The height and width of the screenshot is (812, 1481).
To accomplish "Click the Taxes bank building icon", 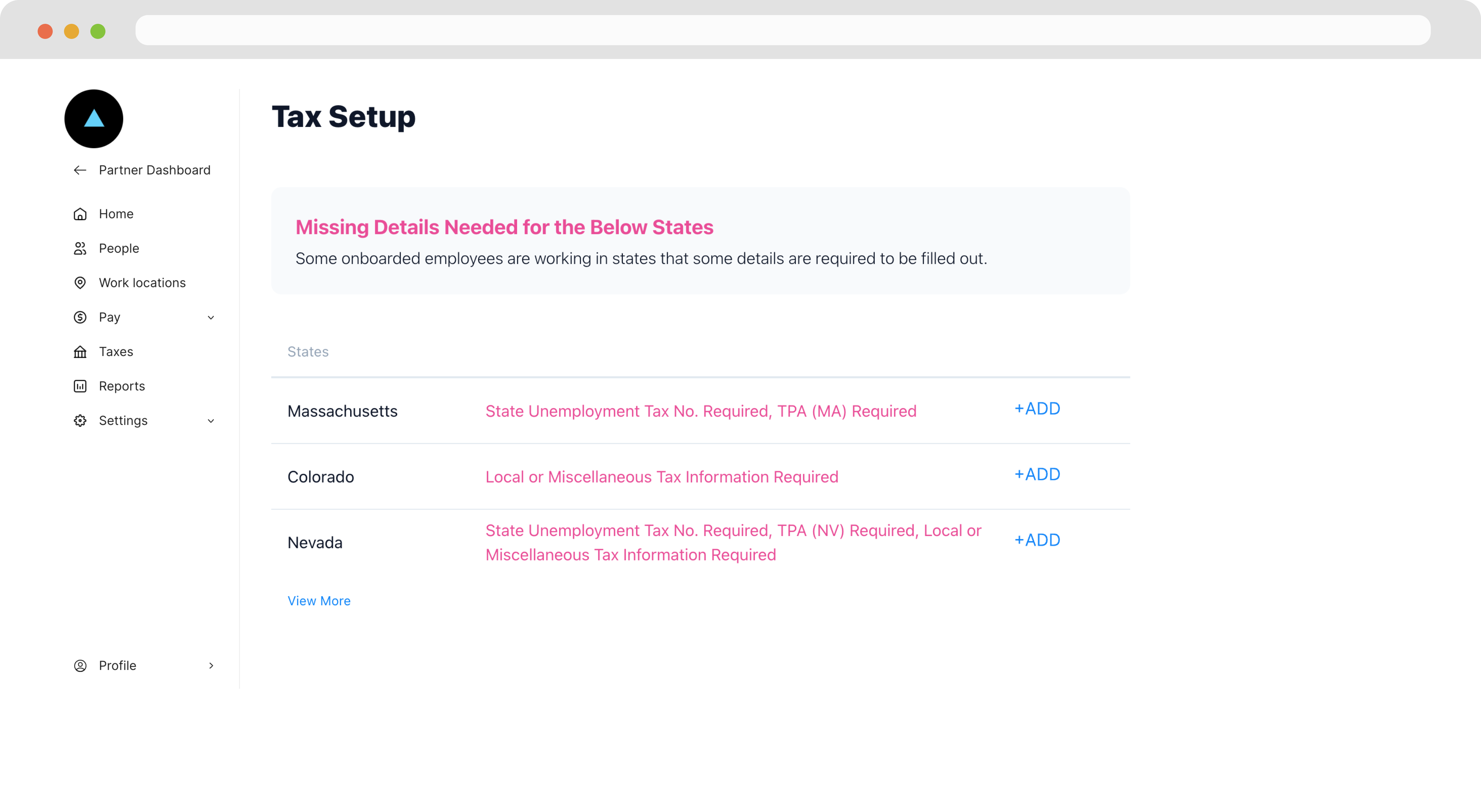I will (x=80, y=352).
